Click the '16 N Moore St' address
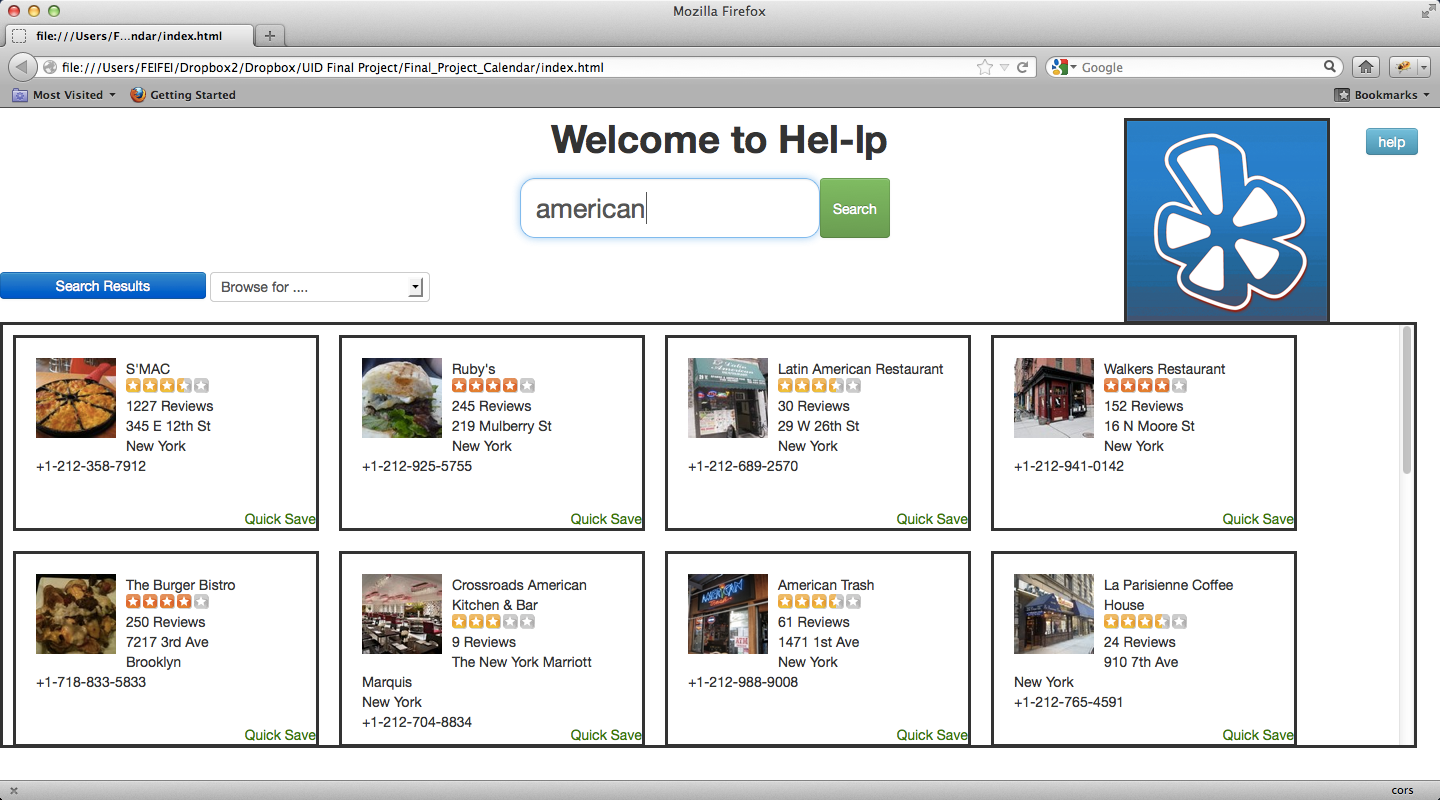The height and width of the screenshot is (800, 1440). coord(1150,426)
